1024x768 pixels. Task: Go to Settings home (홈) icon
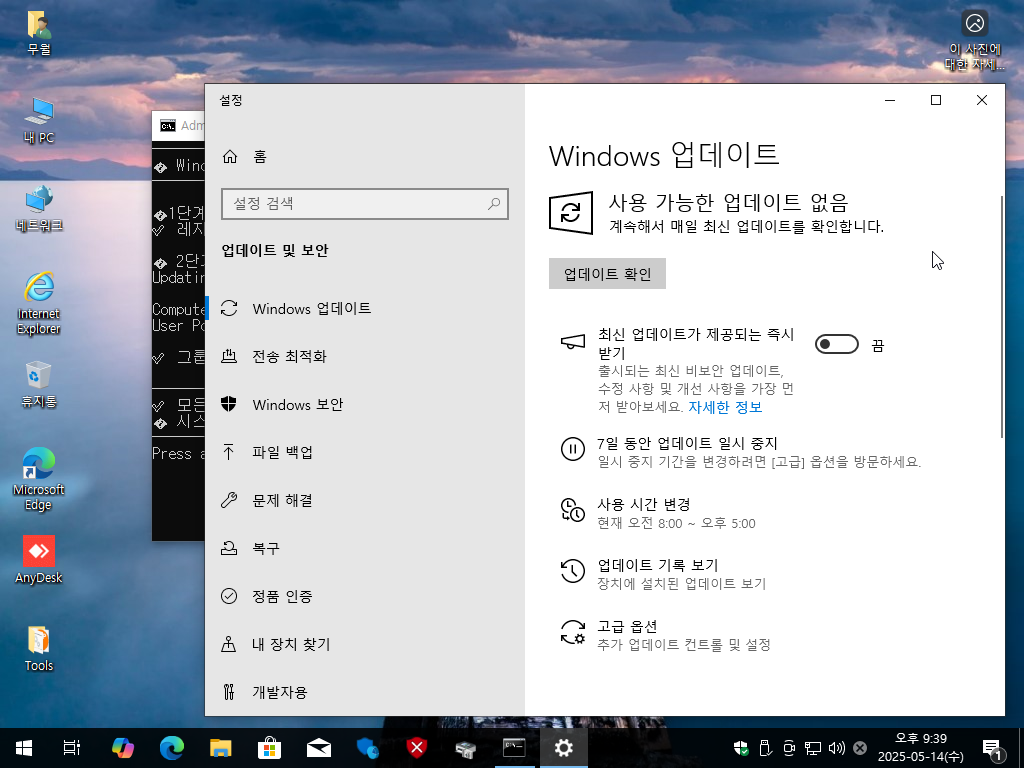[230, 157]
